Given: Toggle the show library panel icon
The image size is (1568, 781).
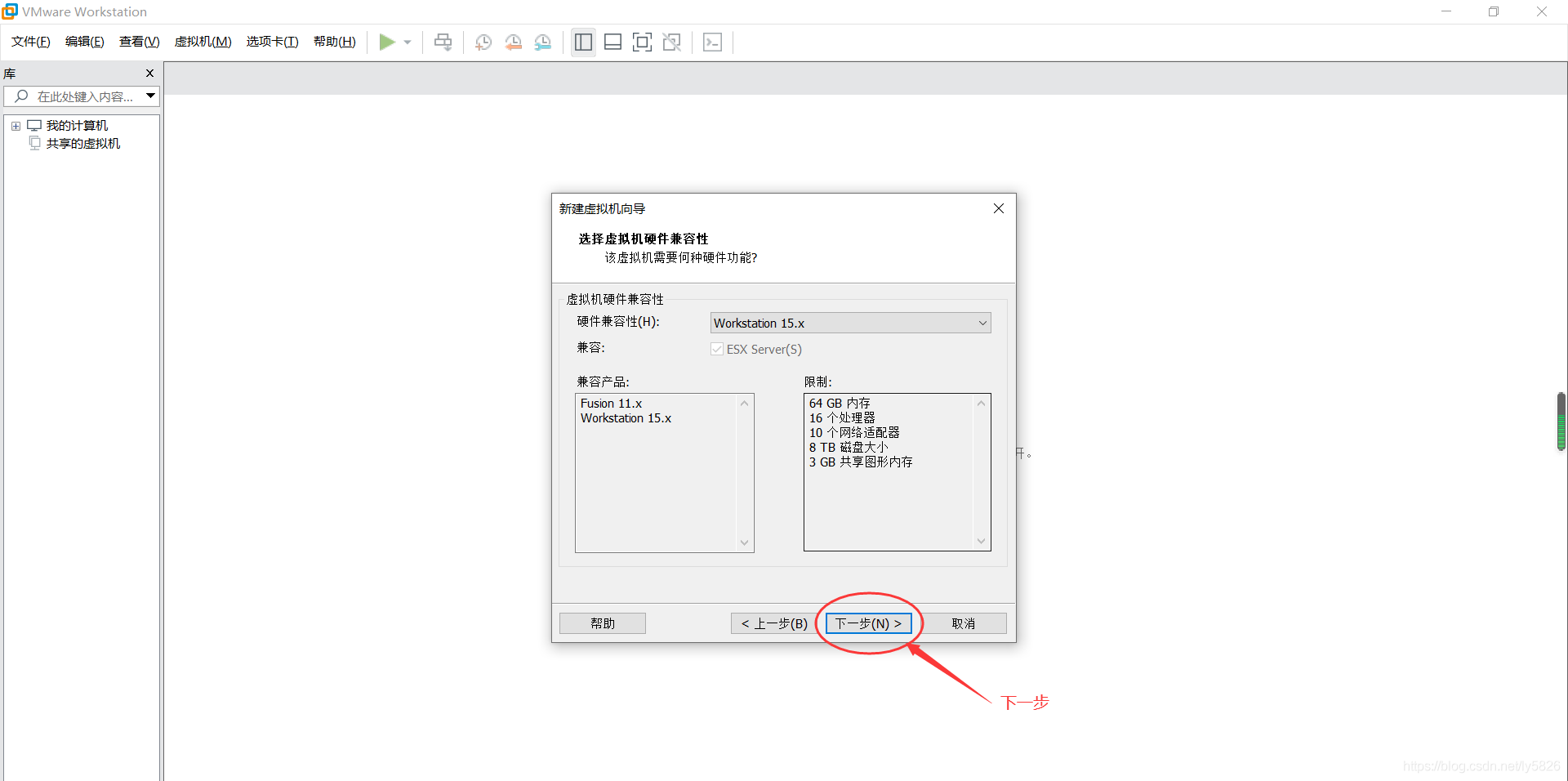Looking at the screenshot, I should pos(583,42).
